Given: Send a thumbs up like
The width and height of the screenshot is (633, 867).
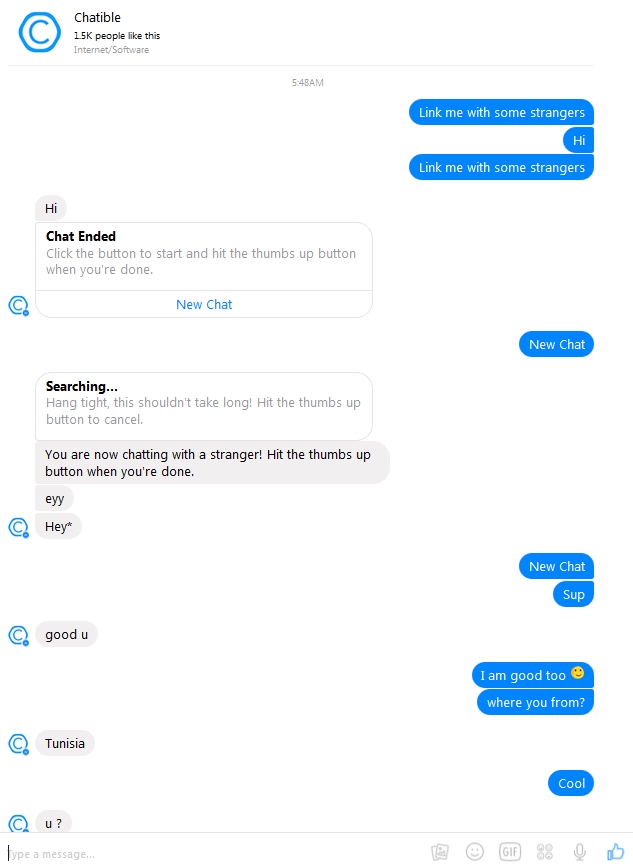Looking at the screenshot, I should (x=615, y=852).
